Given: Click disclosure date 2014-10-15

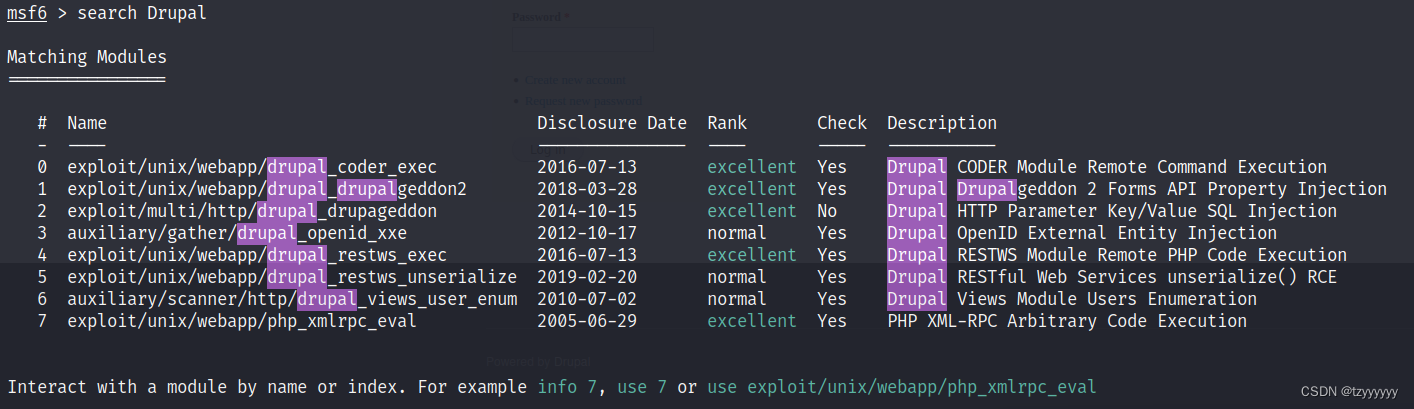Looking at the screenshot, I should [x=587, y=211].
